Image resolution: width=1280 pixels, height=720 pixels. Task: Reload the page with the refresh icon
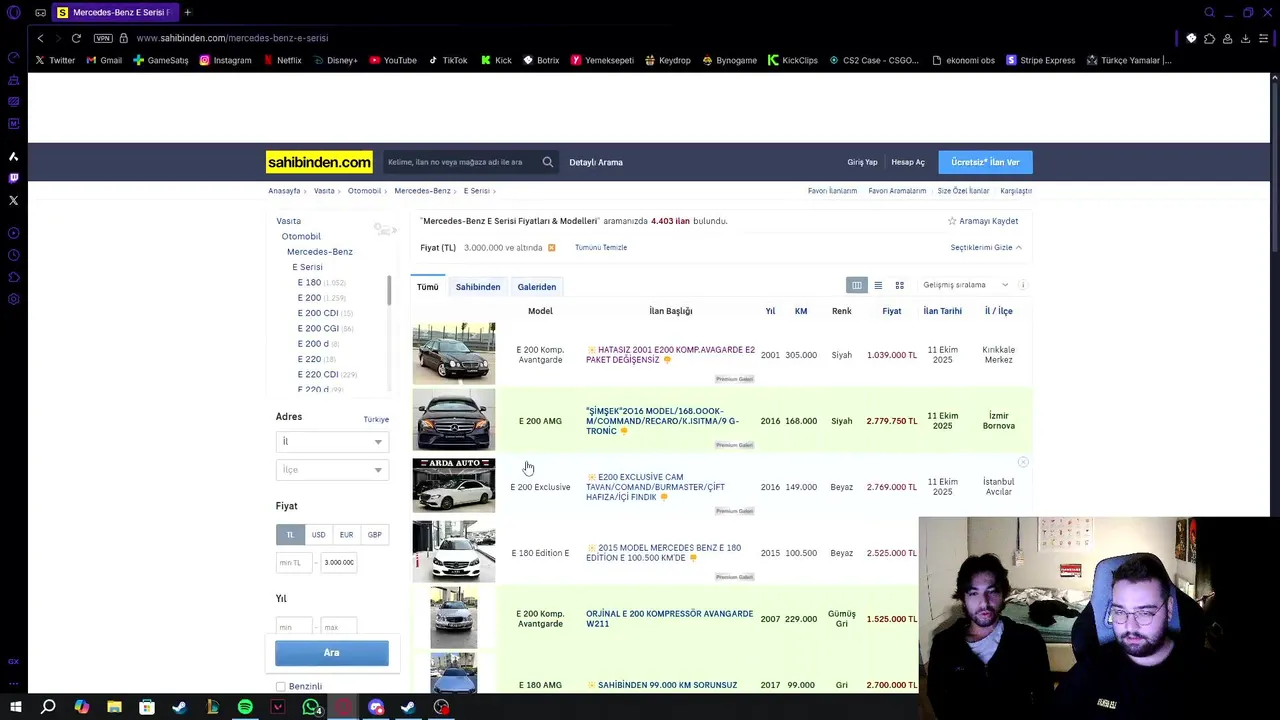click(x=76, y=38)
